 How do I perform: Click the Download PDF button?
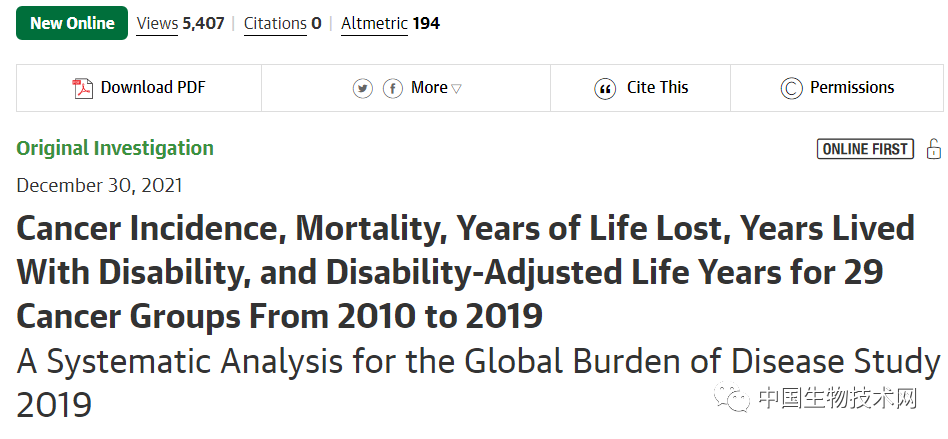tap(139, 88)
